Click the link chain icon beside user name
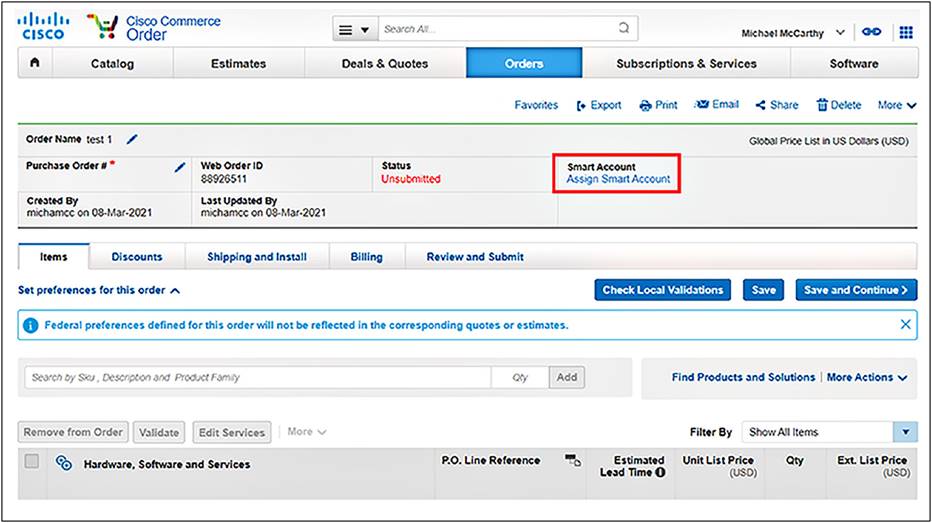932x523 pixels. (871, 32)
